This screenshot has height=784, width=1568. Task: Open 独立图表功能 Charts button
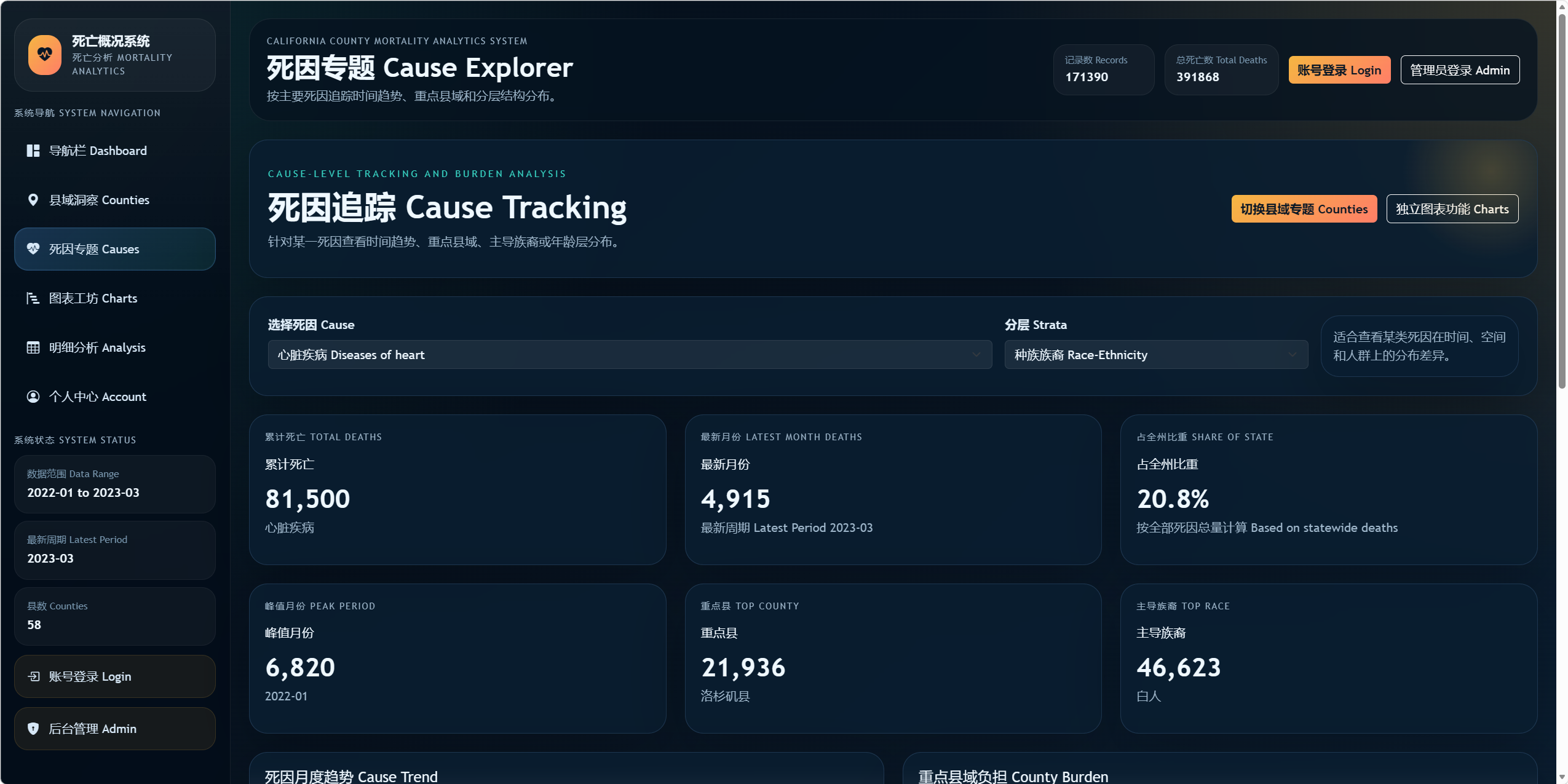pyautogui.click(x=1452, y=209)
